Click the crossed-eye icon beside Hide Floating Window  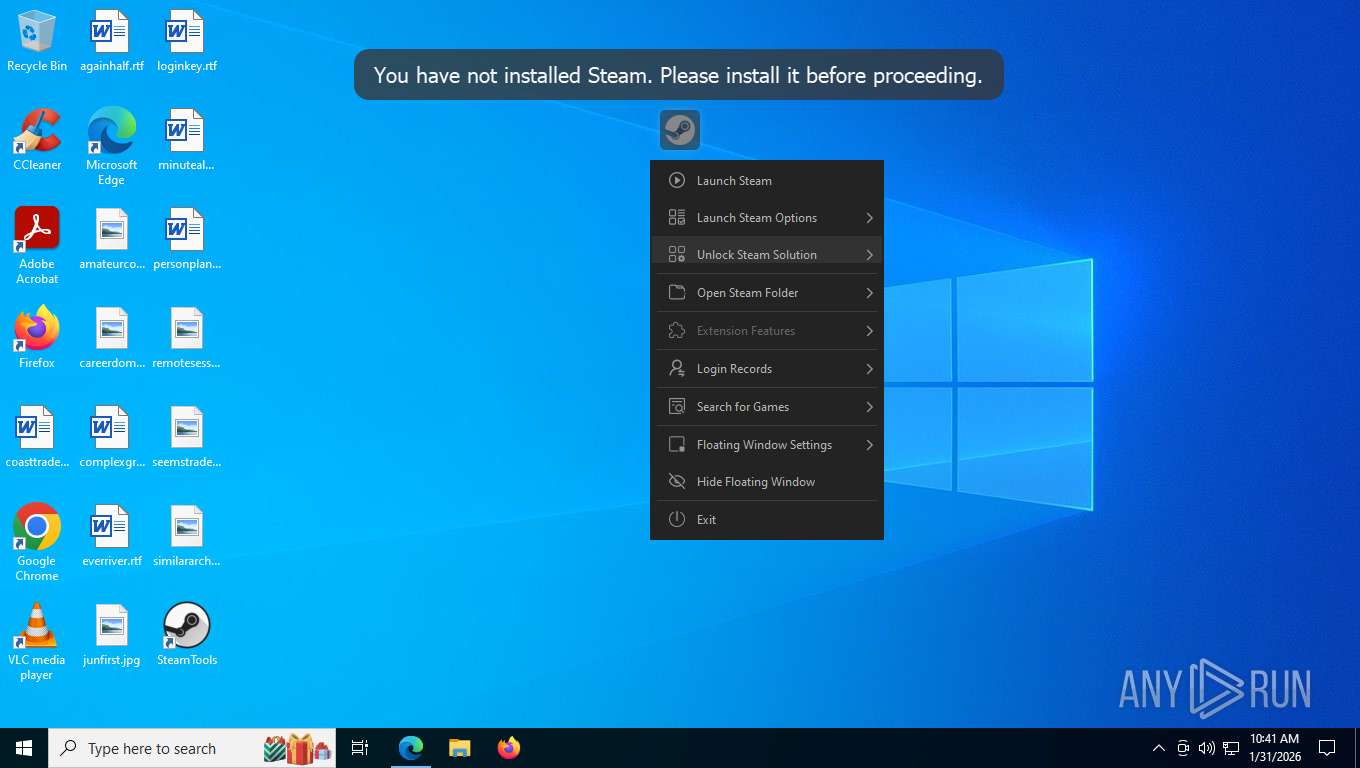point(677,482)
